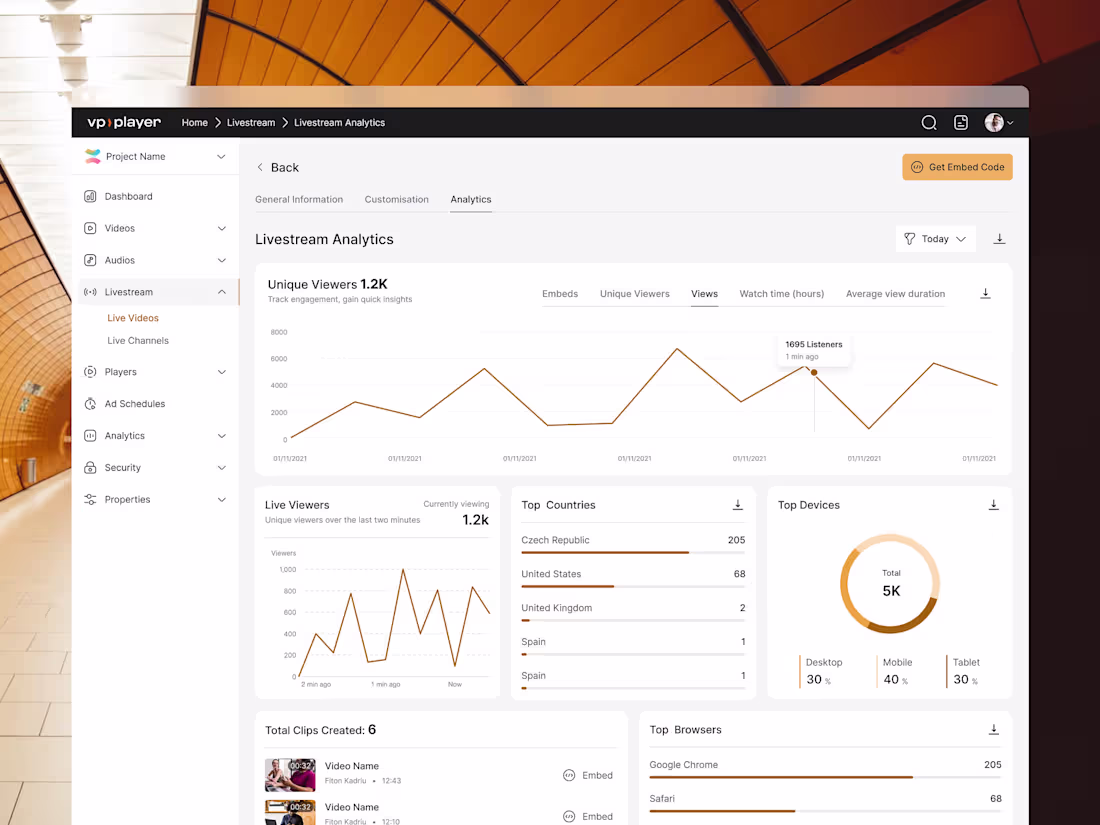The width and height of the screenshot is (1100, 825).
Task: Select the Videos icon in the sidebar
Action: click(x=90, y=228)
